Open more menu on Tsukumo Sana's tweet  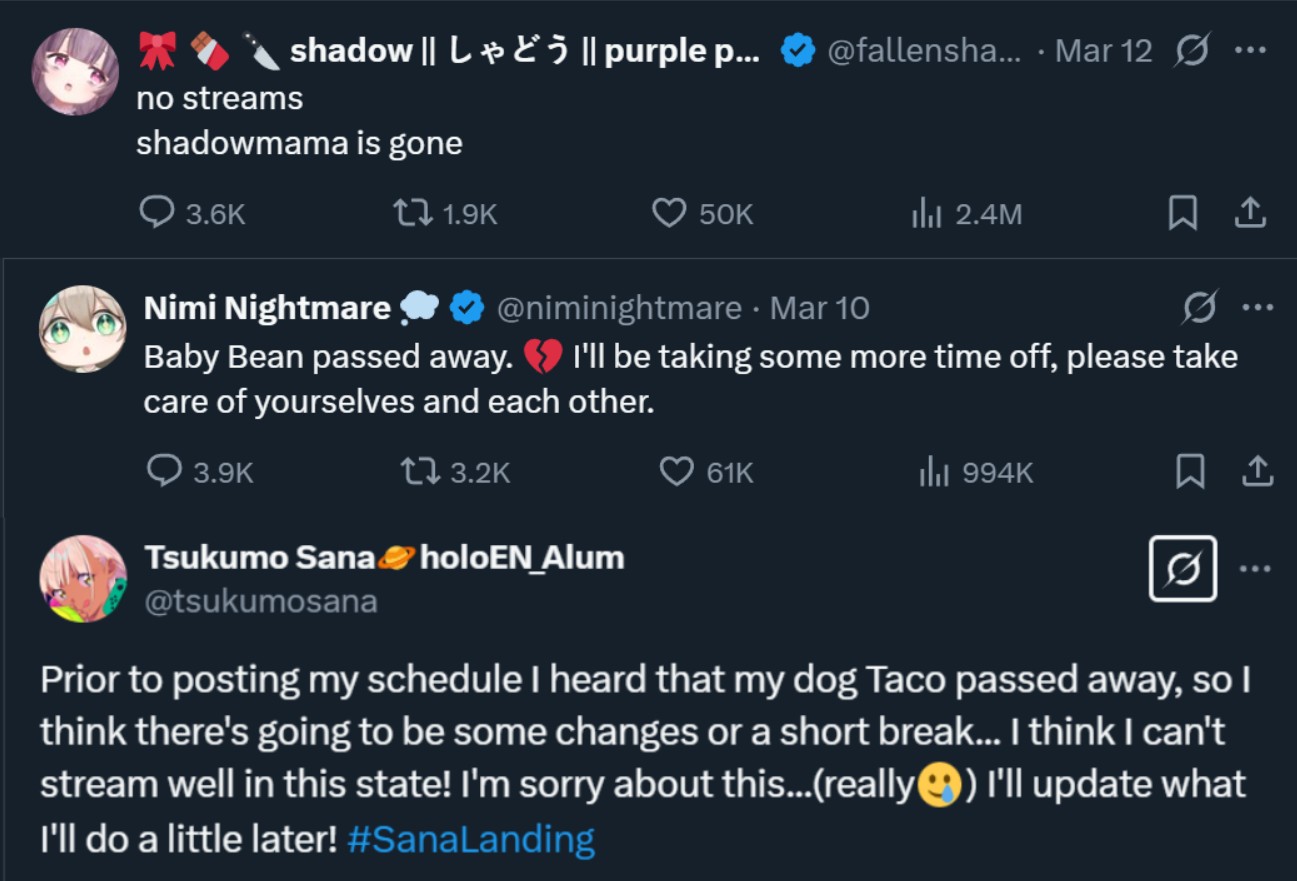pos(1256,568)
